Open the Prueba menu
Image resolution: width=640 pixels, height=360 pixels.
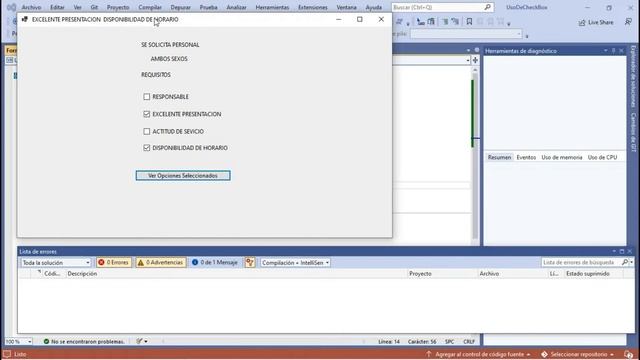coord(208,7)
